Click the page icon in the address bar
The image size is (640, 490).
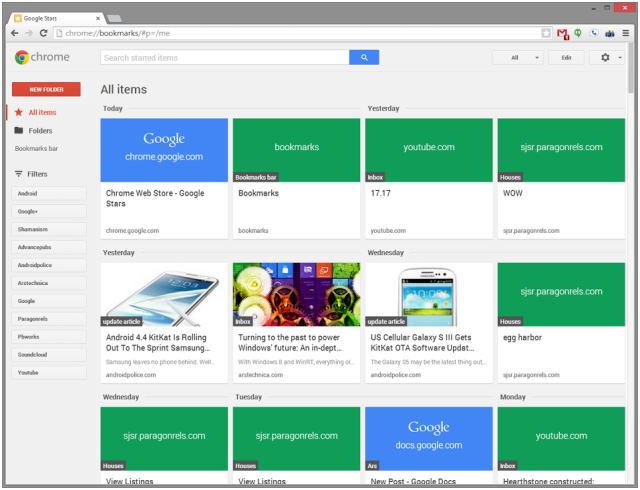click(60, 33)
